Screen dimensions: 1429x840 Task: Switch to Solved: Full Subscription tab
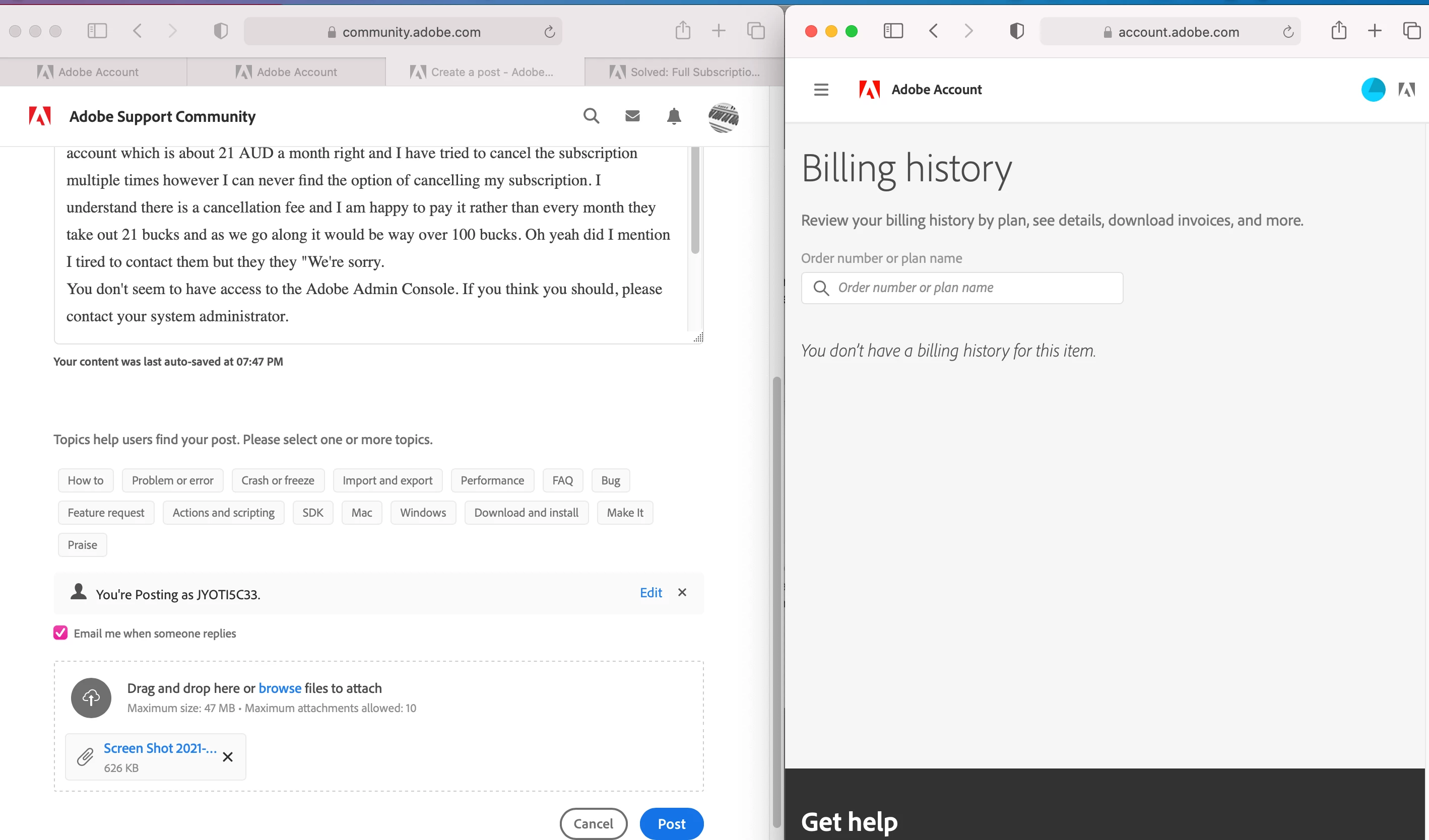[684, 72]
